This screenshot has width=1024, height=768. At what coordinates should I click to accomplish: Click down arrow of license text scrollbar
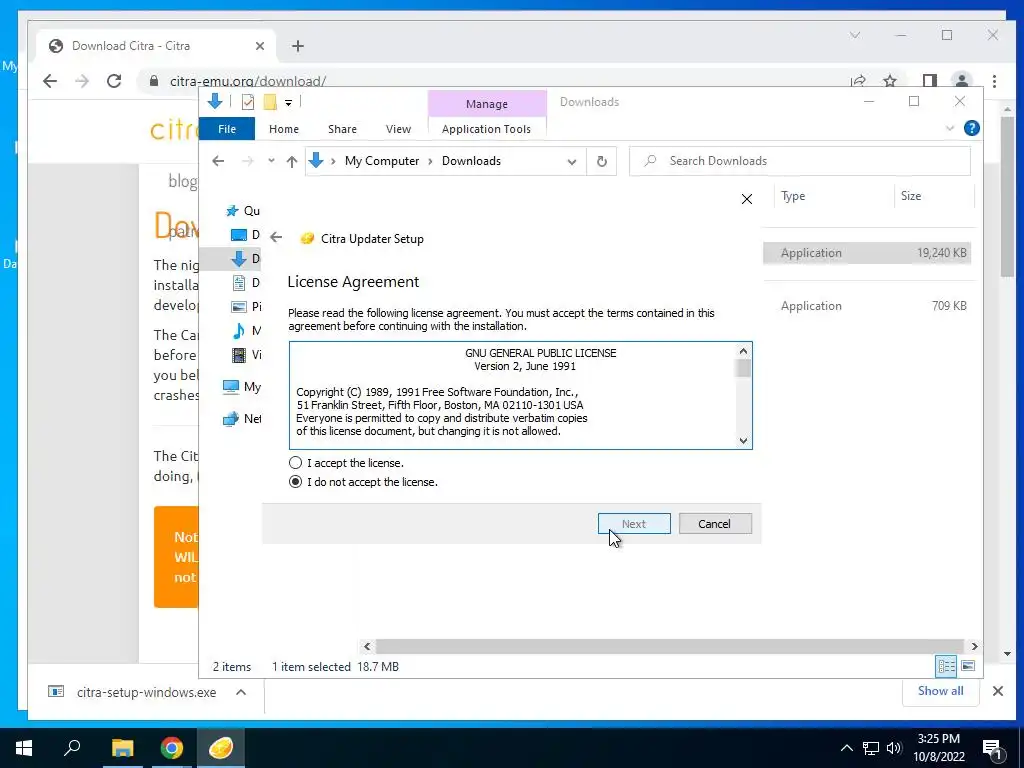click(x=743, y=441)
